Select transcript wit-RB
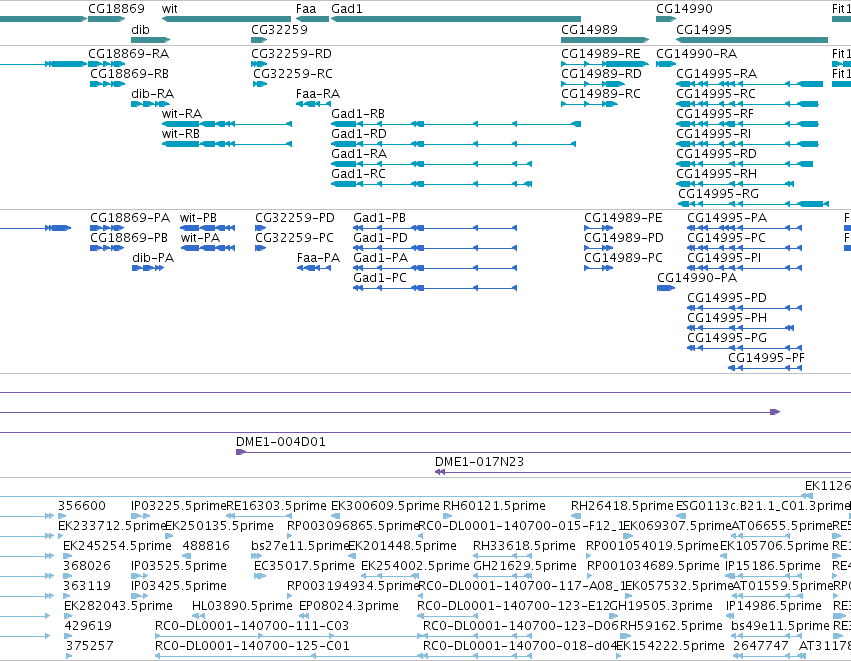This screenshot has width=851, height=661. click(227, 144)
